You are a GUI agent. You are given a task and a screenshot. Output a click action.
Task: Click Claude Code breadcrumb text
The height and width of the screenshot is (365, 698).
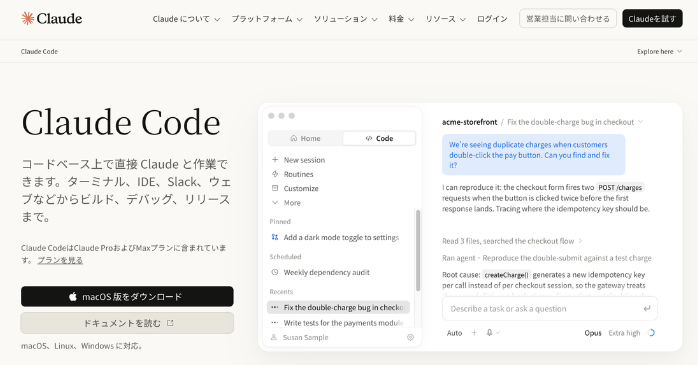[x=39, y=52]
